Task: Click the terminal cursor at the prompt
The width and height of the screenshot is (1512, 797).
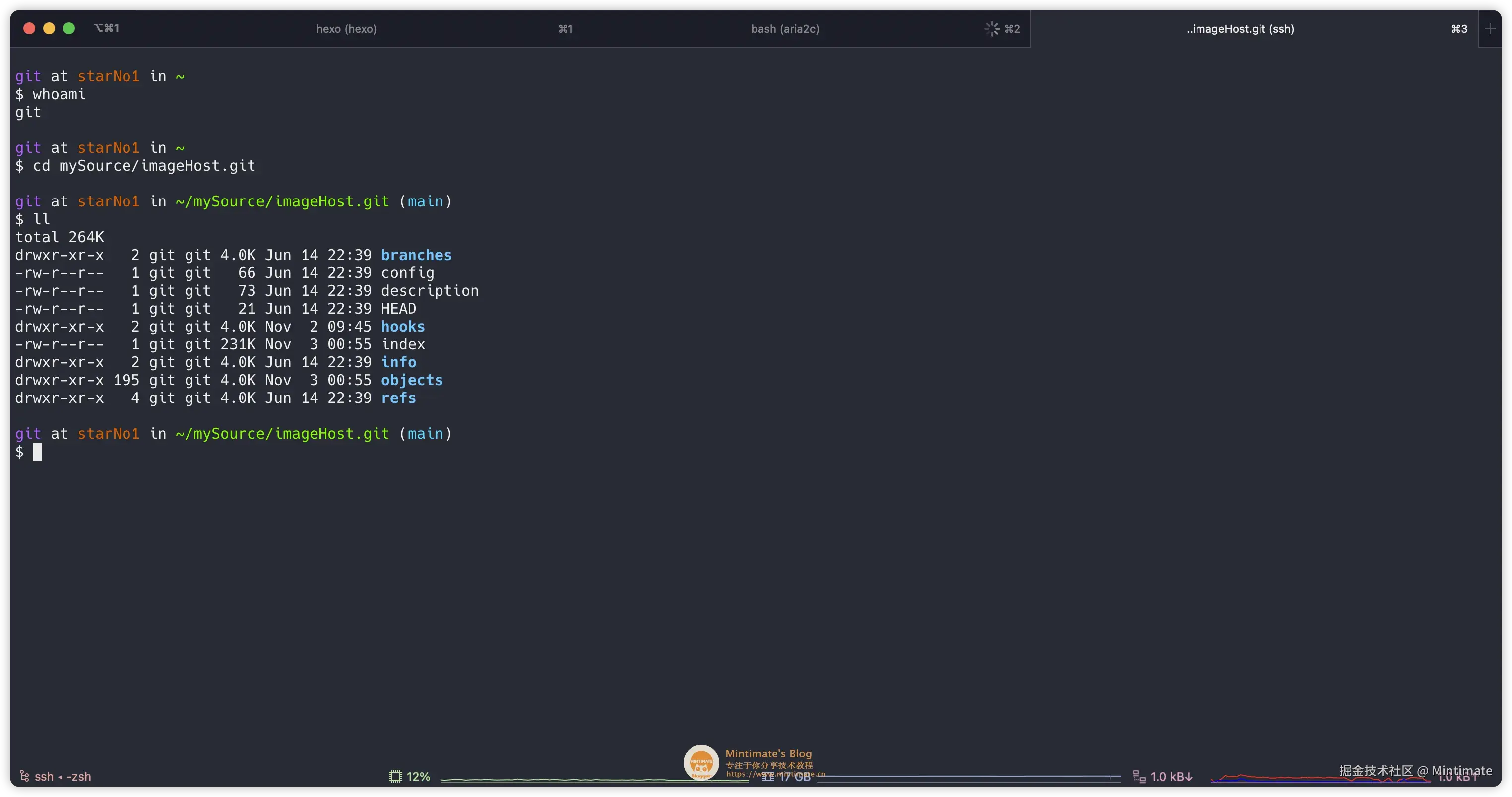Action: [x=37, y=452]
